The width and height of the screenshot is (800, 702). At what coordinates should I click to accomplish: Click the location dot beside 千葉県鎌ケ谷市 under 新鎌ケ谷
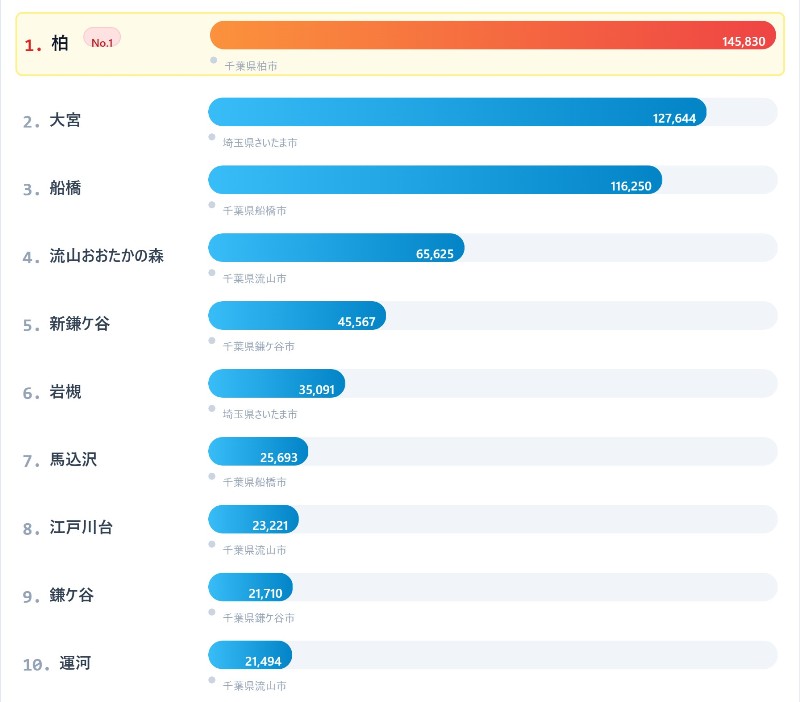tap(211, 338)
